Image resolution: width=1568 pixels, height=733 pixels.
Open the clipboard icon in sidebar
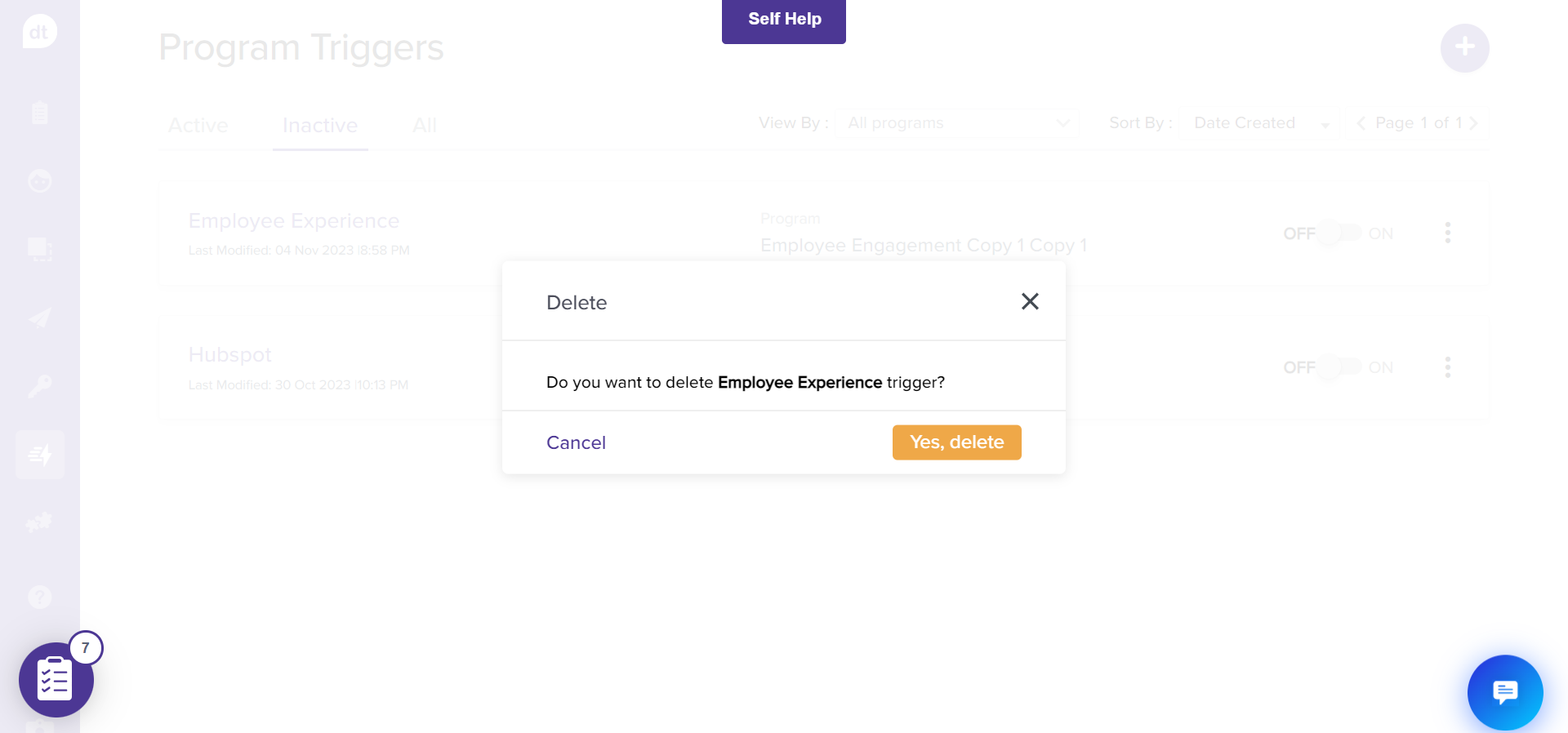pyautogui.click(x=39, y=113)
